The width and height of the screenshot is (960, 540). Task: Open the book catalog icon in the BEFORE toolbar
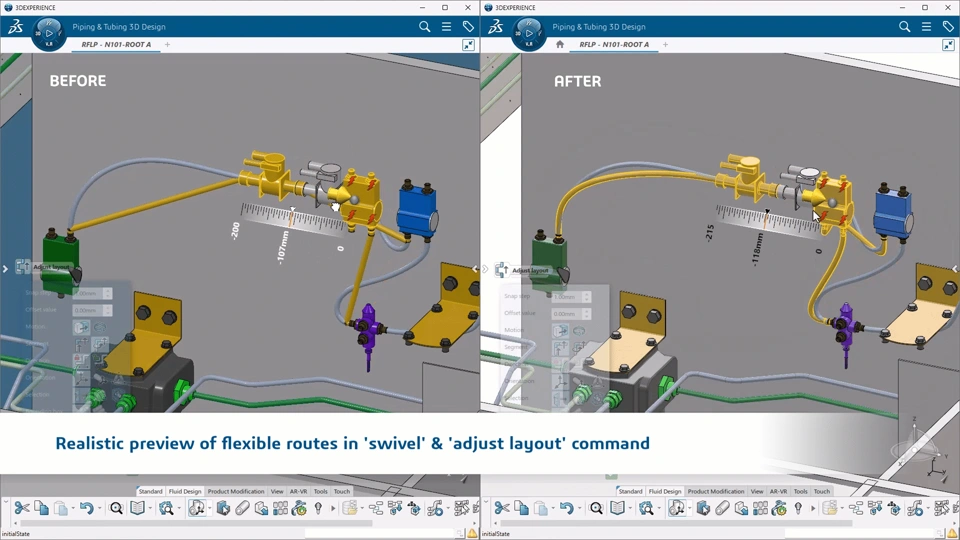(x=138, y=508)
